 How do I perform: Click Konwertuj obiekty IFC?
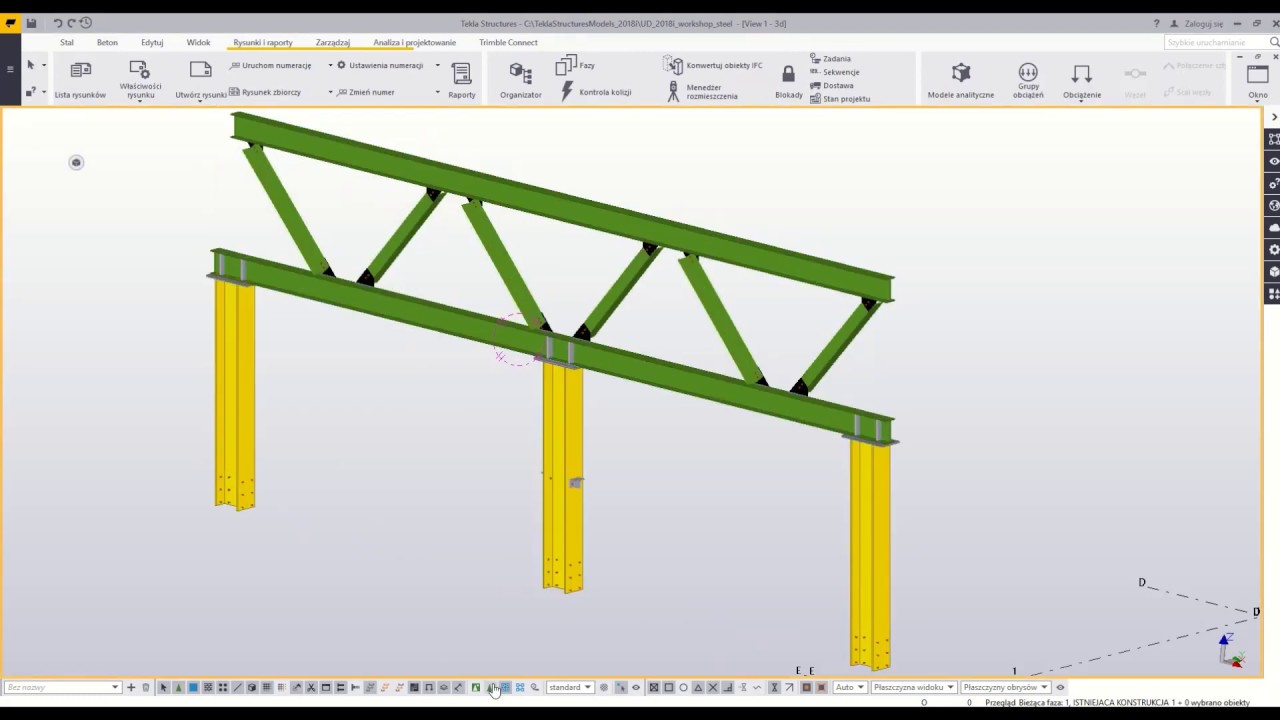713,65
